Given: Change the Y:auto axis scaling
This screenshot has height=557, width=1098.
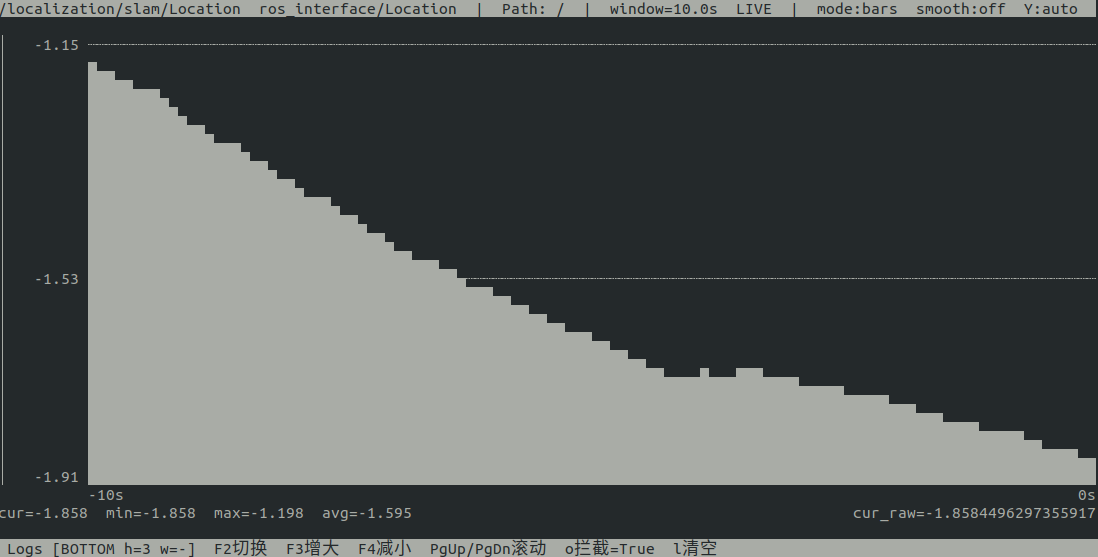Looking at the screenshot, I should click(1050, 9).
